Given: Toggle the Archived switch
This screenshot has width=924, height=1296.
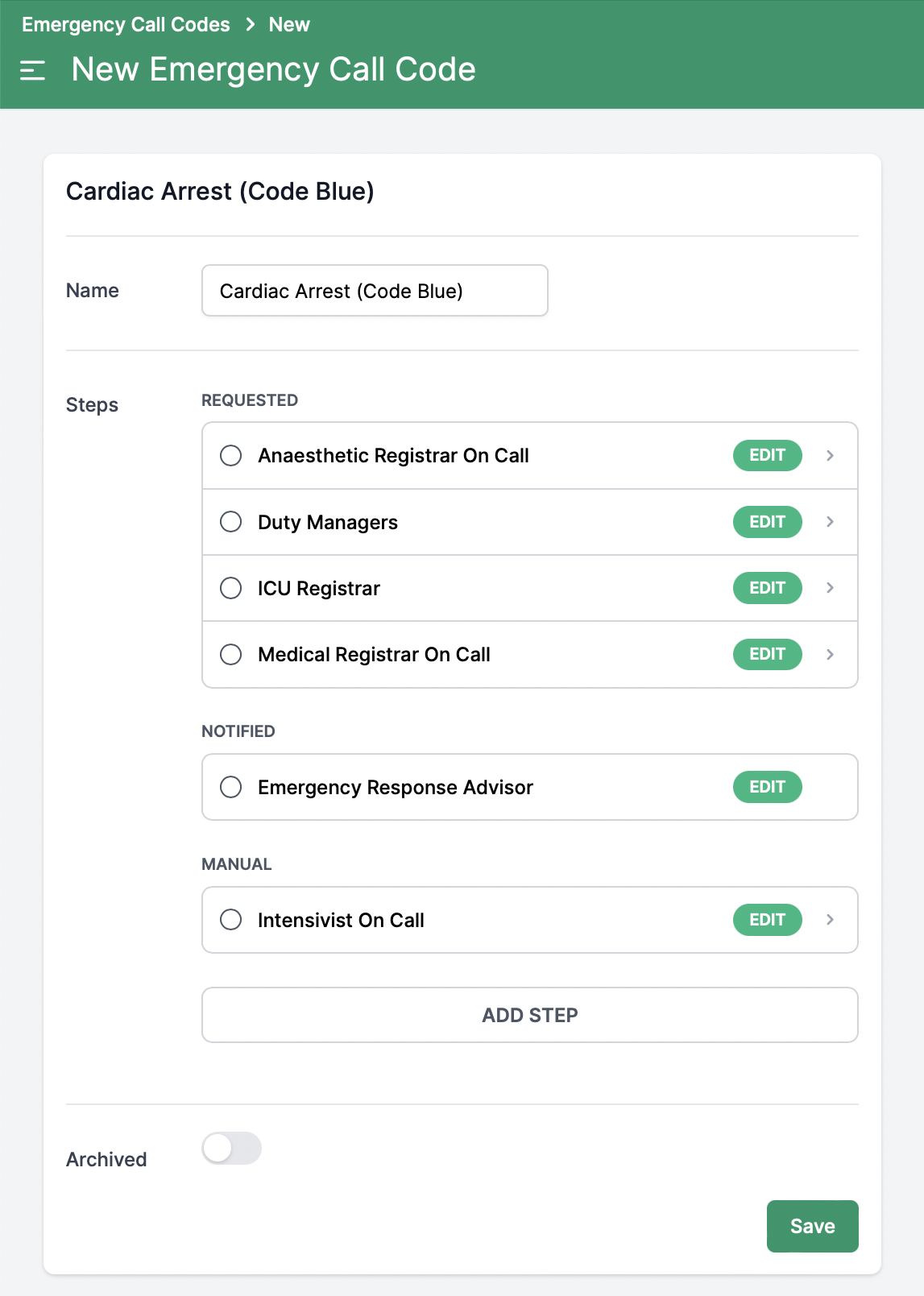Looking at the screenshot, I should click(232, 1148).
